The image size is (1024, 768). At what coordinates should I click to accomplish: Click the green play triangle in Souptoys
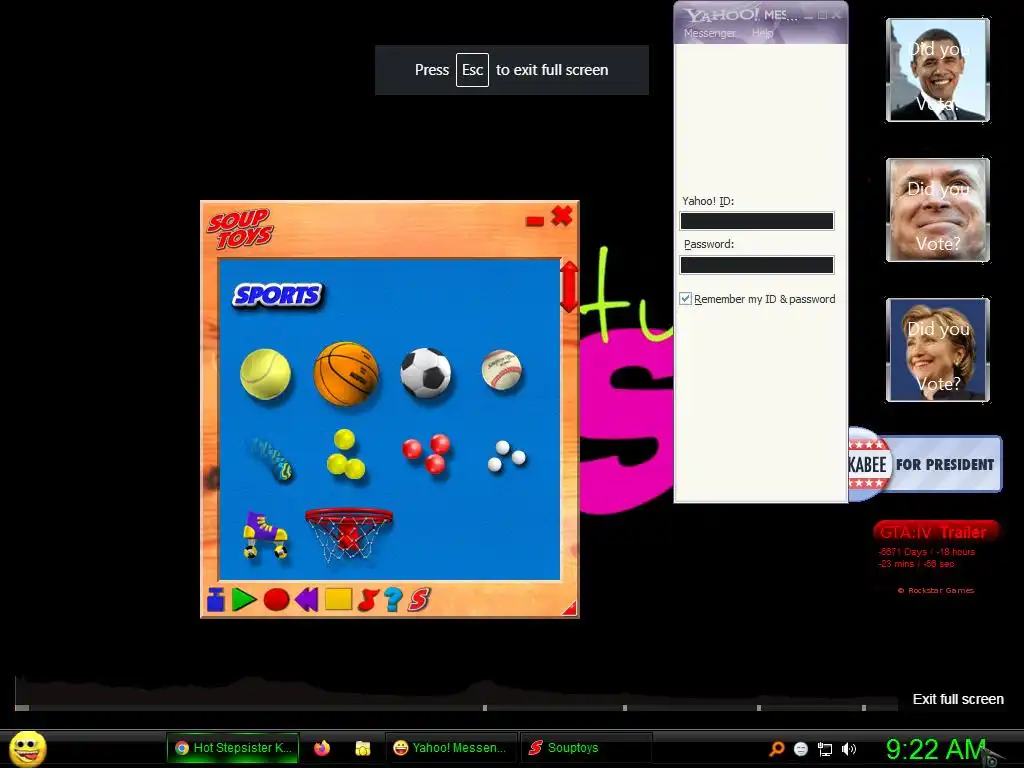point(244,600)
